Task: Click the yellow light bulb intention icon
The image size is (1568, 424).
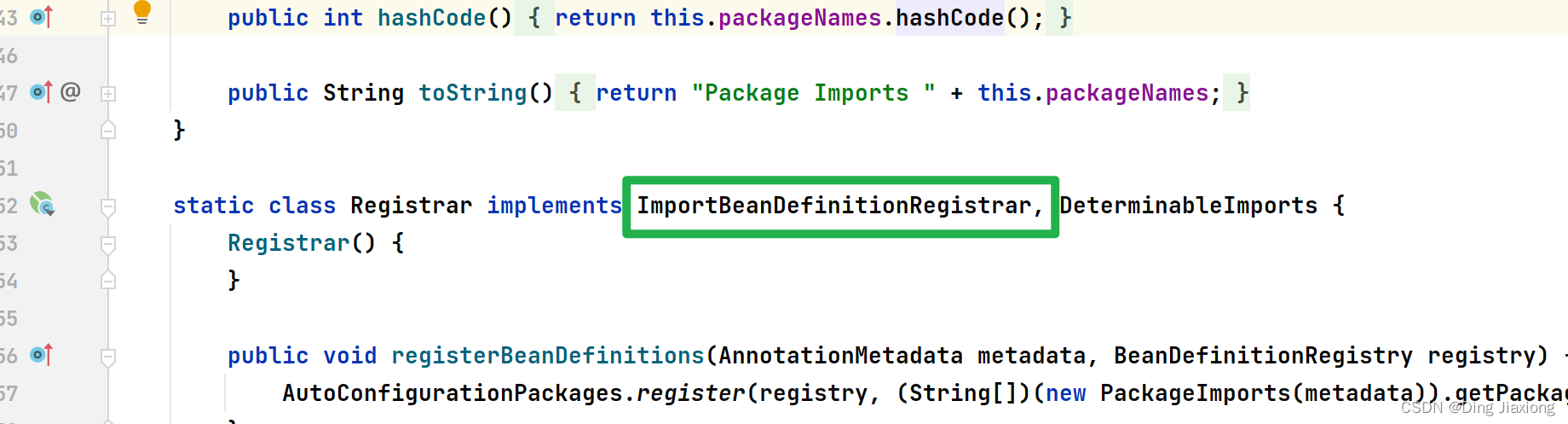Action: coord(142,12)
